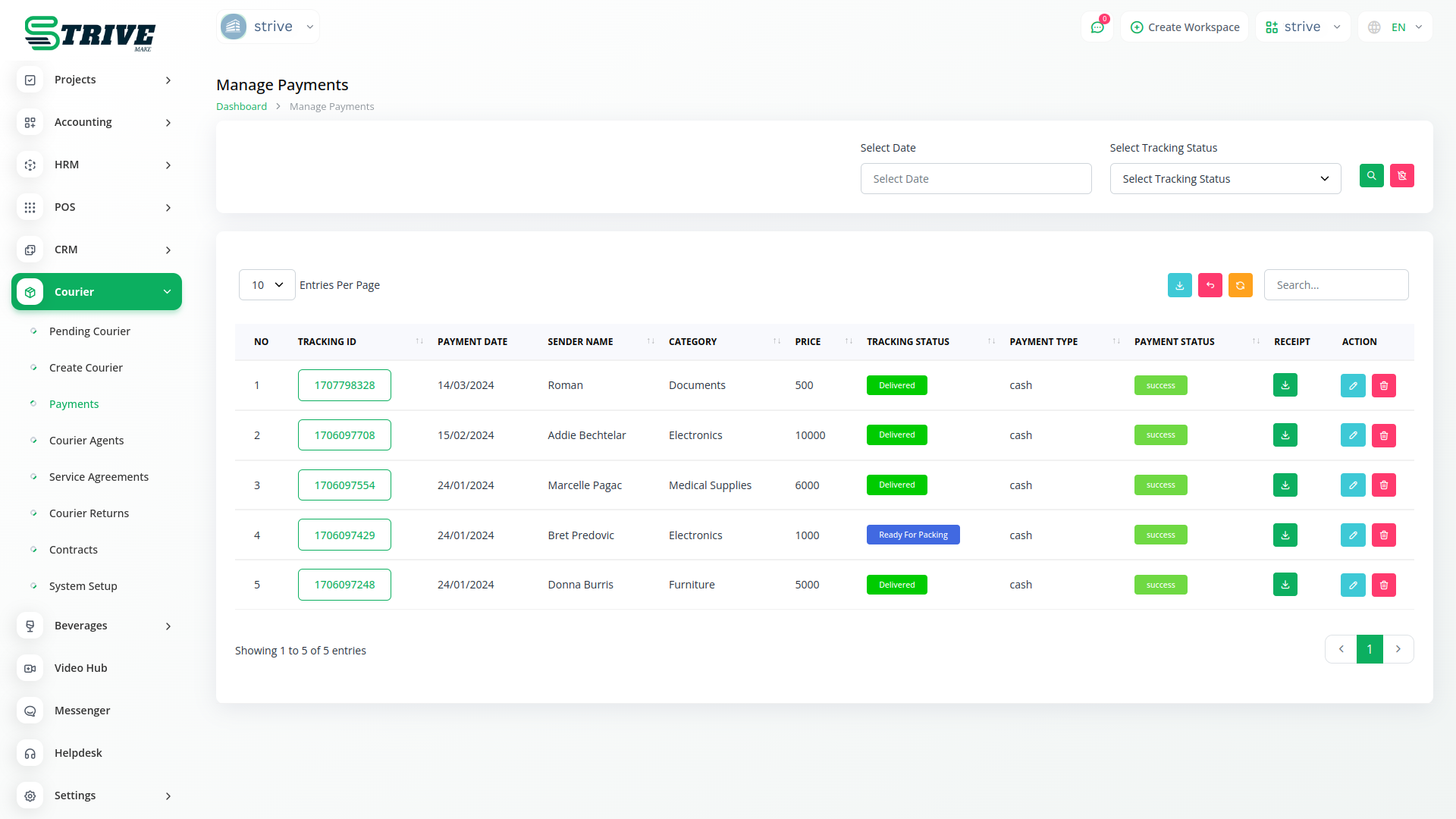
Task: Open the chat notifications icon
Action: click(1097, 27)
